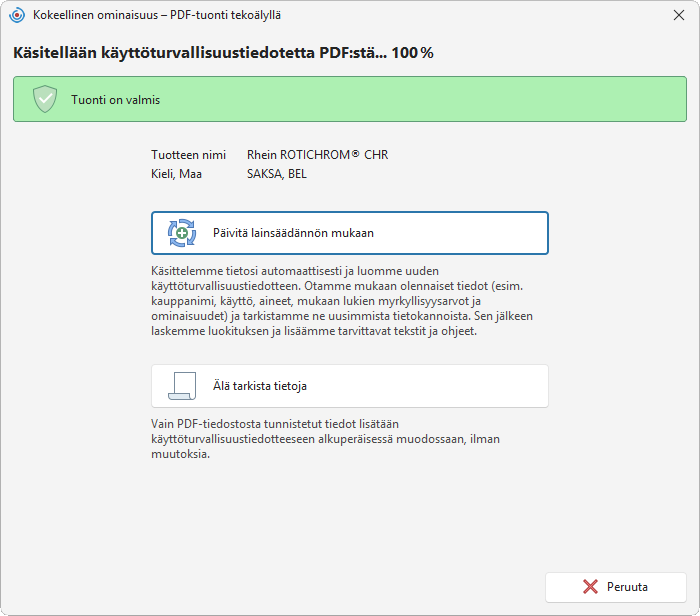
Task: Click the blank document page icon
Action: coord(182,386)
